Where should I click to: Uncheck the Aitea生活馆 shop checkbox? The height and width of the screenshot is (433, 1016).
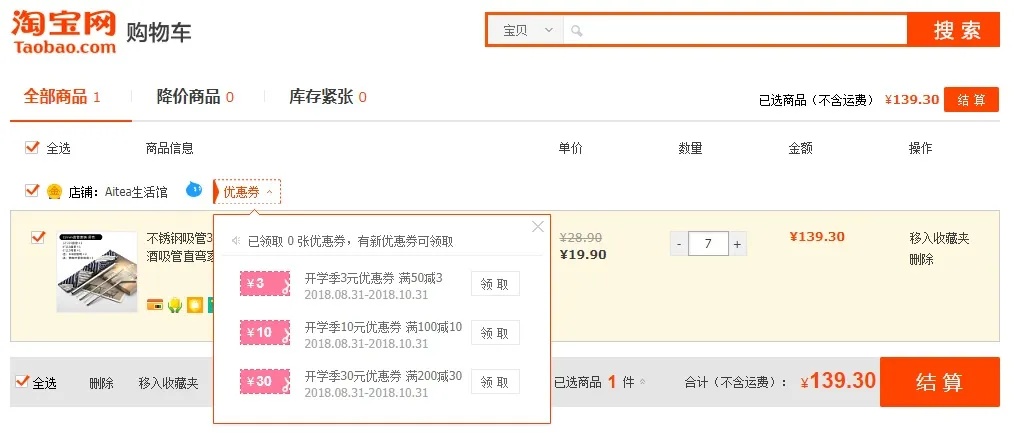pyautogui.click(x=32, y=191)
